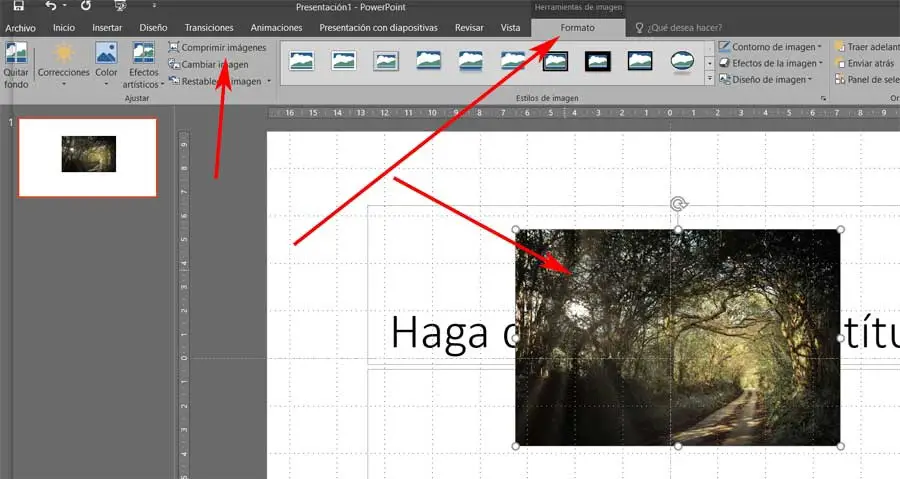
Task: Open Efectos artísticos icon
Action: tap(143, 53)
